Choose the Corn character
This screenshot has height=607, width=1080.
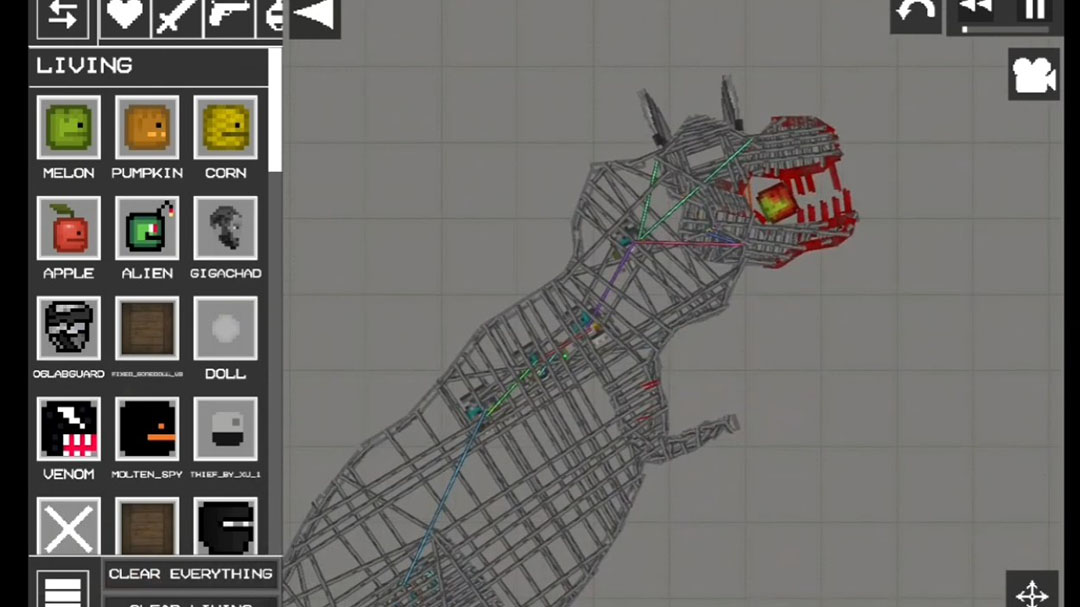point(225,127)
